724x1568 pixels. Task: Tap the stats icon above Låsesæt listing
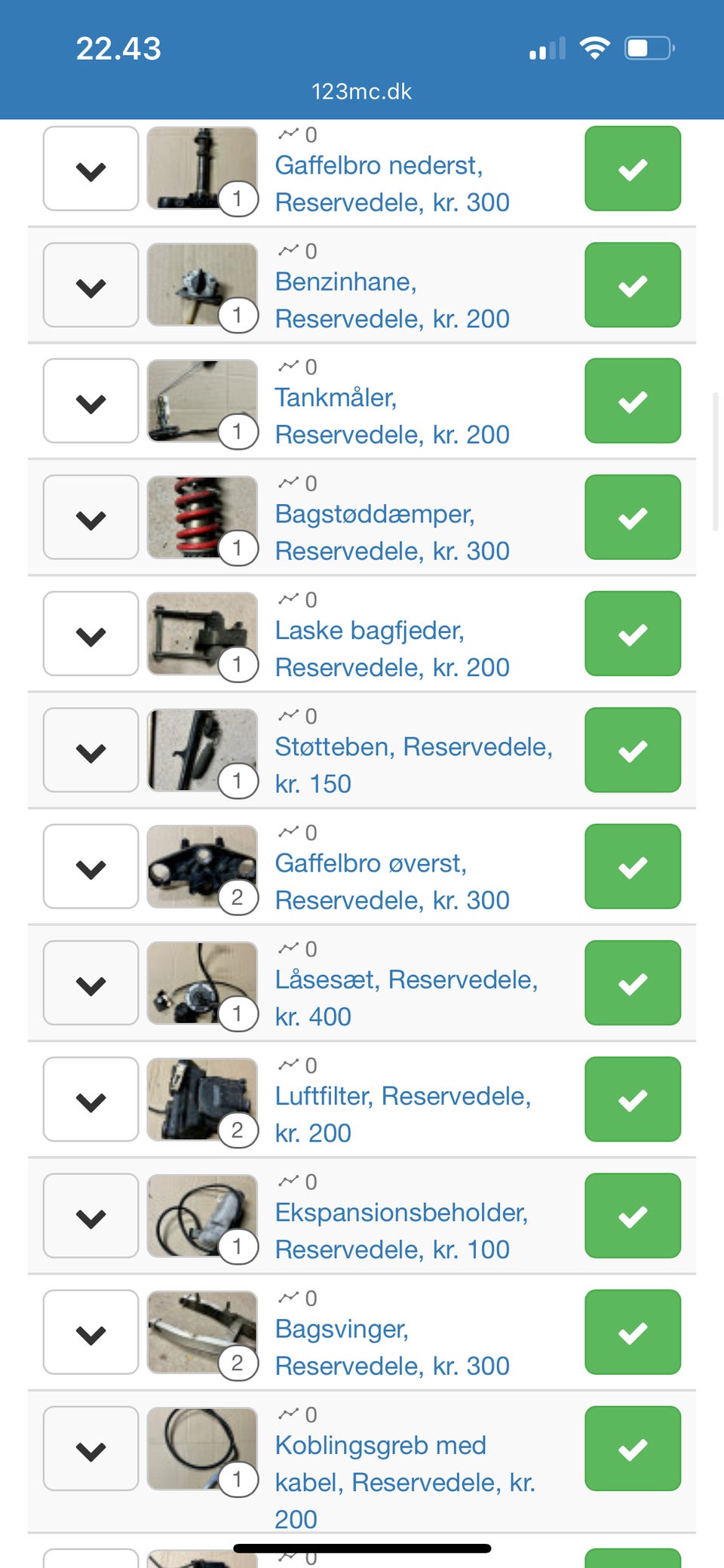[288, 948]
